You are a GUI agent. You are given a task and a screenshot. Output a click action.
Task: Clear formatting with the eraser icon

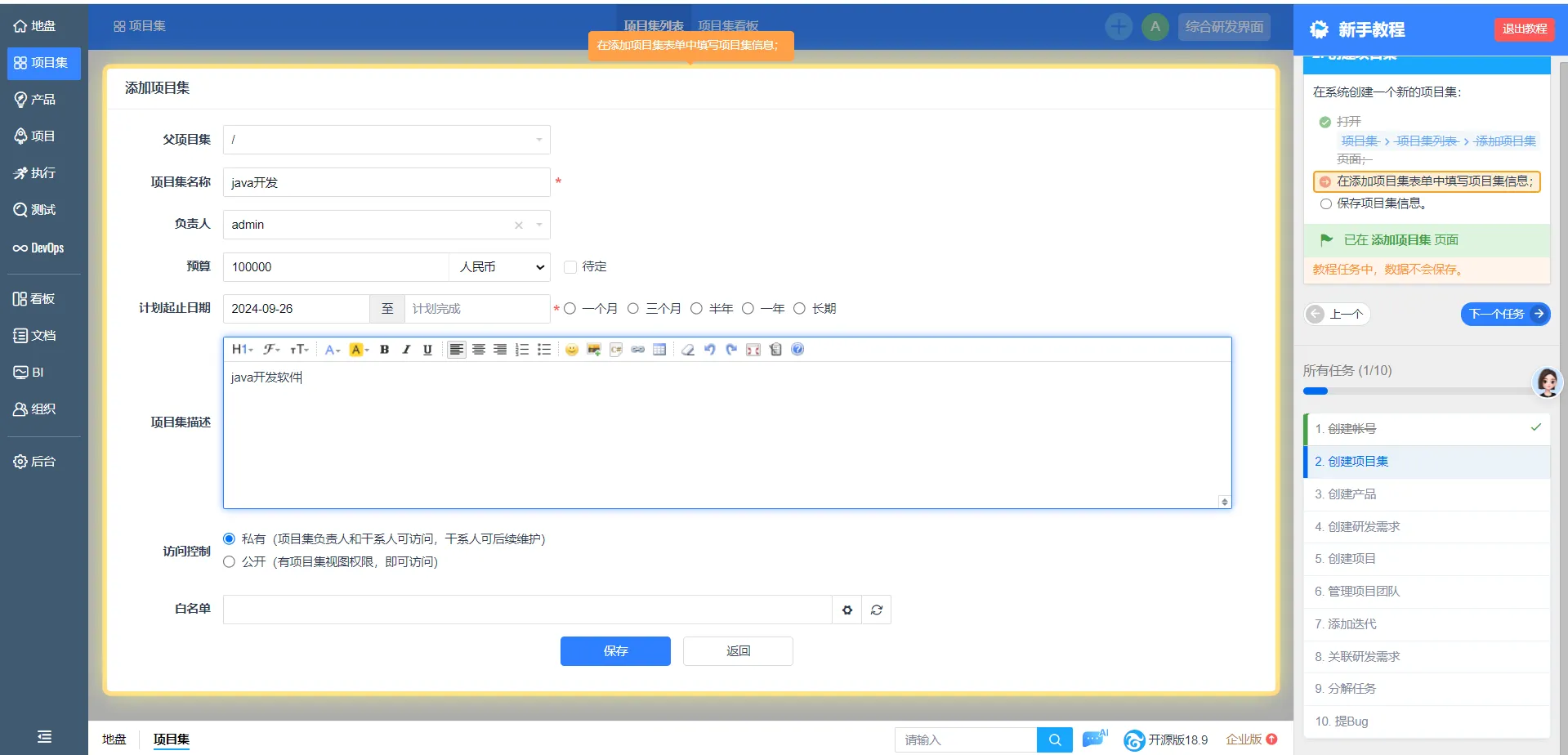(x=688, y=350)
